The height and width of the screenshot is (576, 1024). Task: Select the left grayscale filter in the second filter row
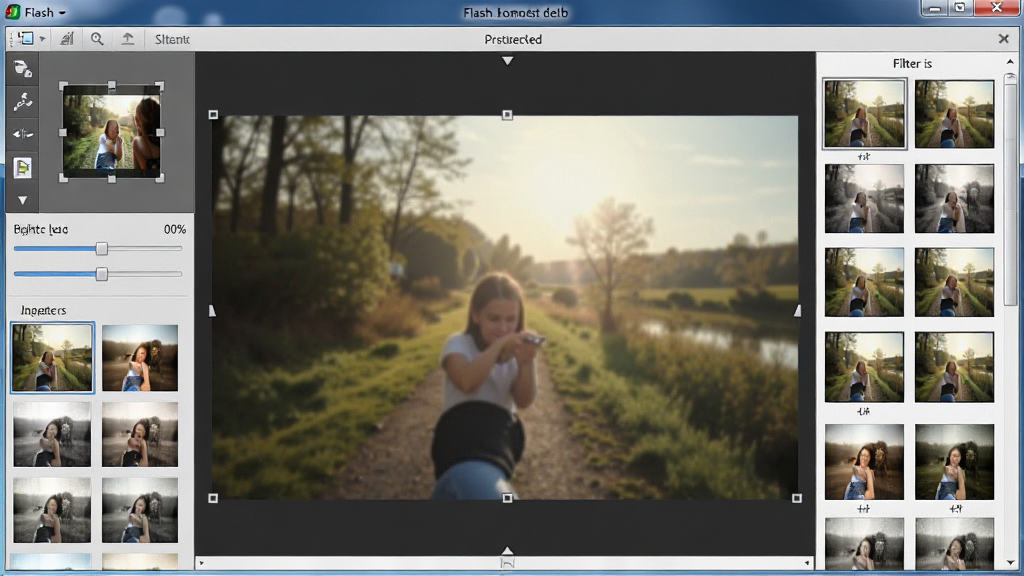(x=864, y=199)
